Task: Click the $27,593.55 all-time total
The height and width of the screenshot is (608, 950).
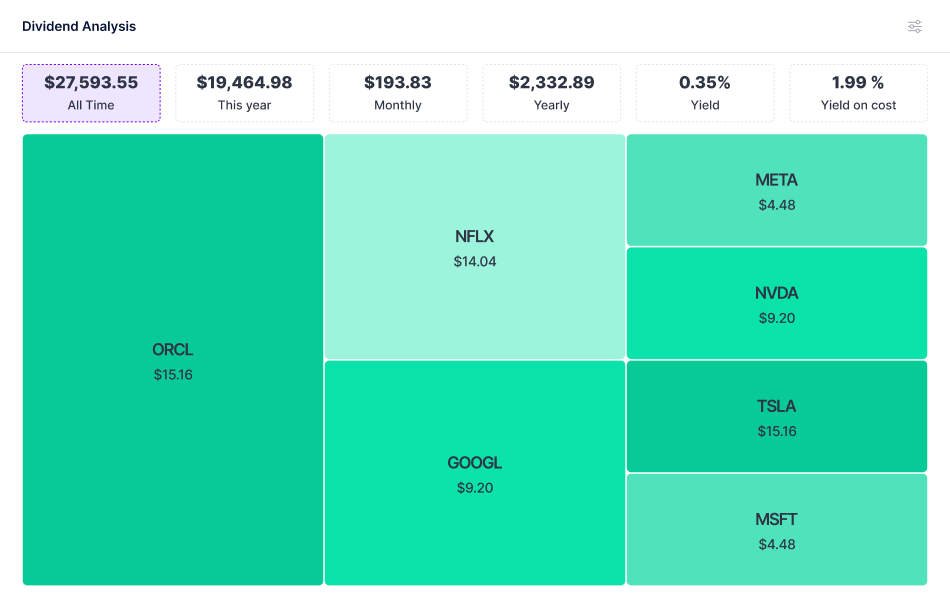Action: [91, 82]
